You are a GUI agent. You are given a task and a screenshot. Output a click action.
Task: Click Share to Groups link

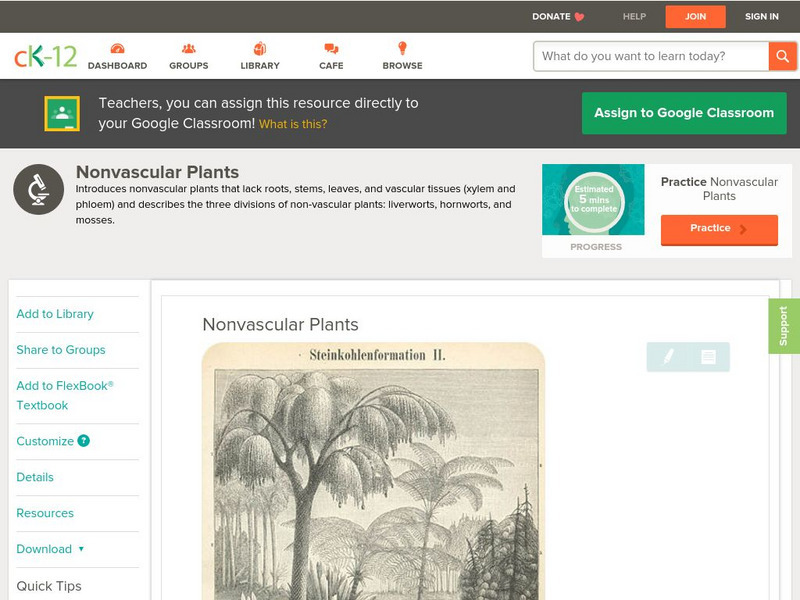coord(61,350)
